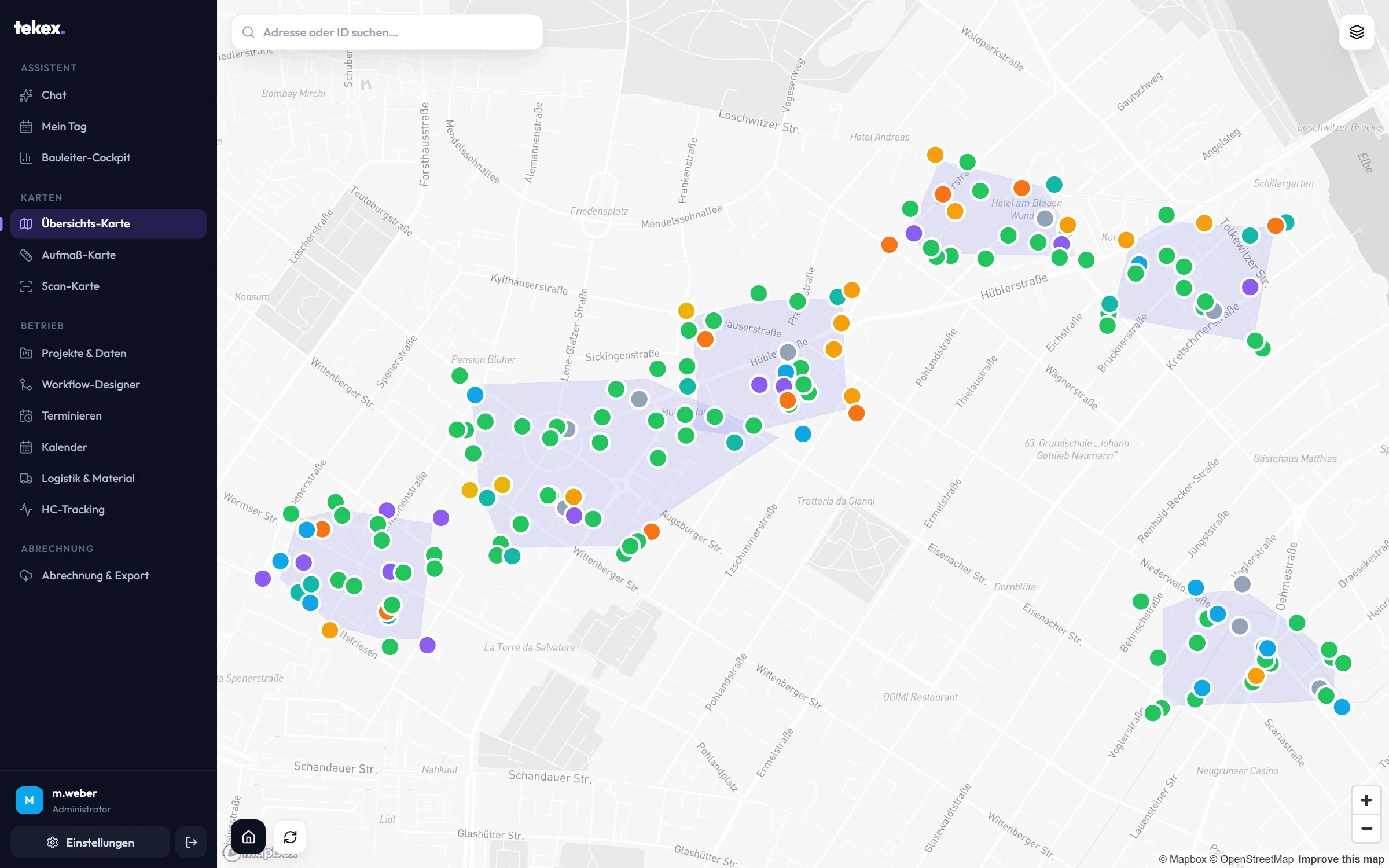Click orange marker on Augsburger Str.
The width and height of the screenshot is (1389, 868).
pyautogui.click(x=652, y=531)
